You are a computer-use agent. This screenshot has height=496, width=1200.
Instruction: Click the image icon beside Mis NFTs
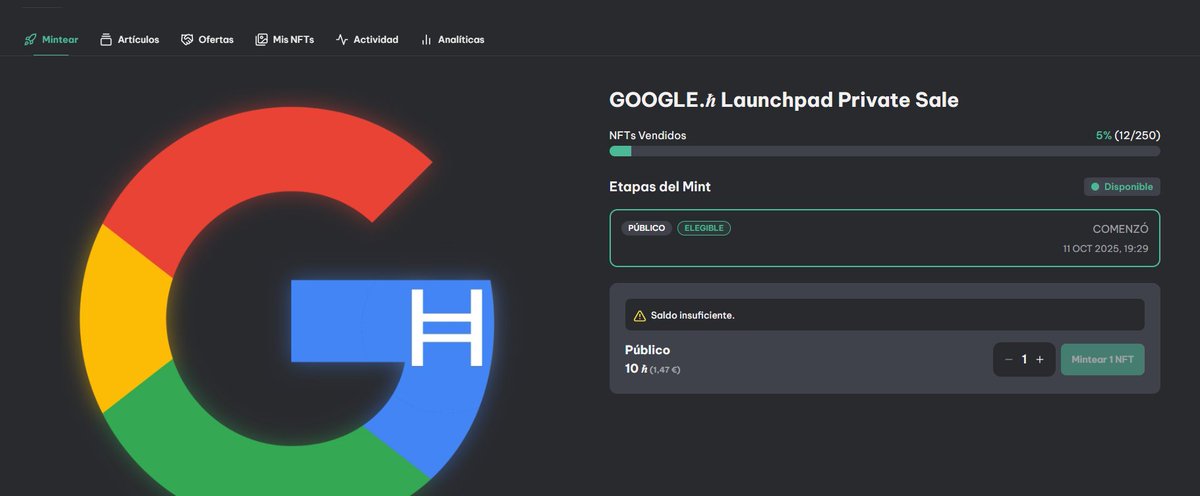point(261,39)
